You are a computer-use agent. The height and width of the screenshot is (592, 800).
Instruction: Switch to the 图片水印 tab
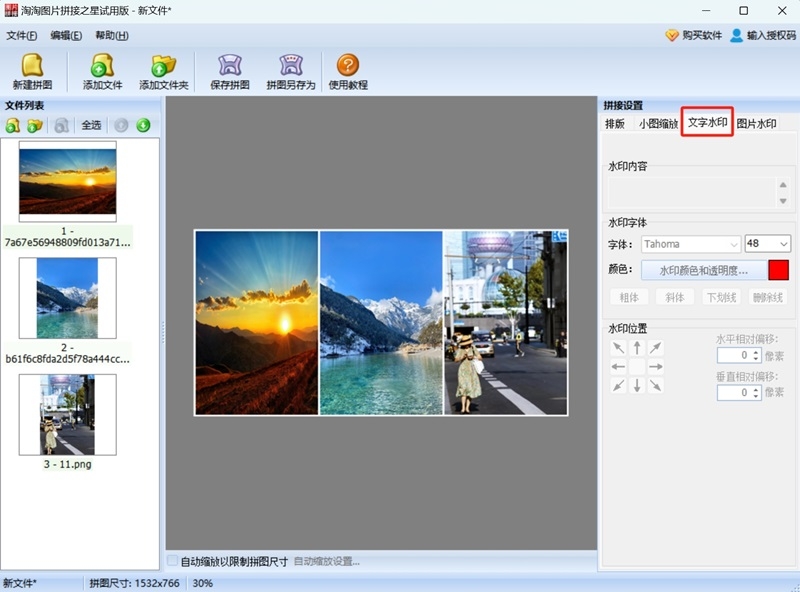tap(757, 124)
